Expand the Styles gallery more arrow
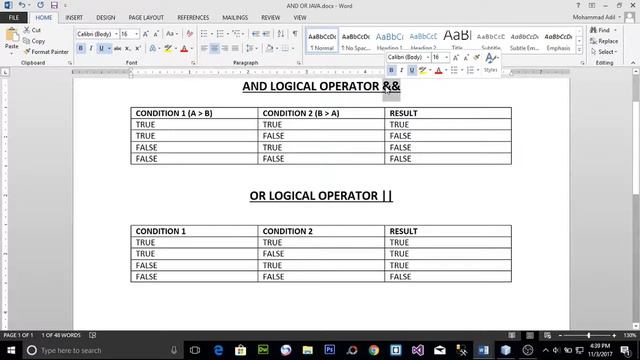The width and height of the screenshot is (640, 360). (580, 50)
